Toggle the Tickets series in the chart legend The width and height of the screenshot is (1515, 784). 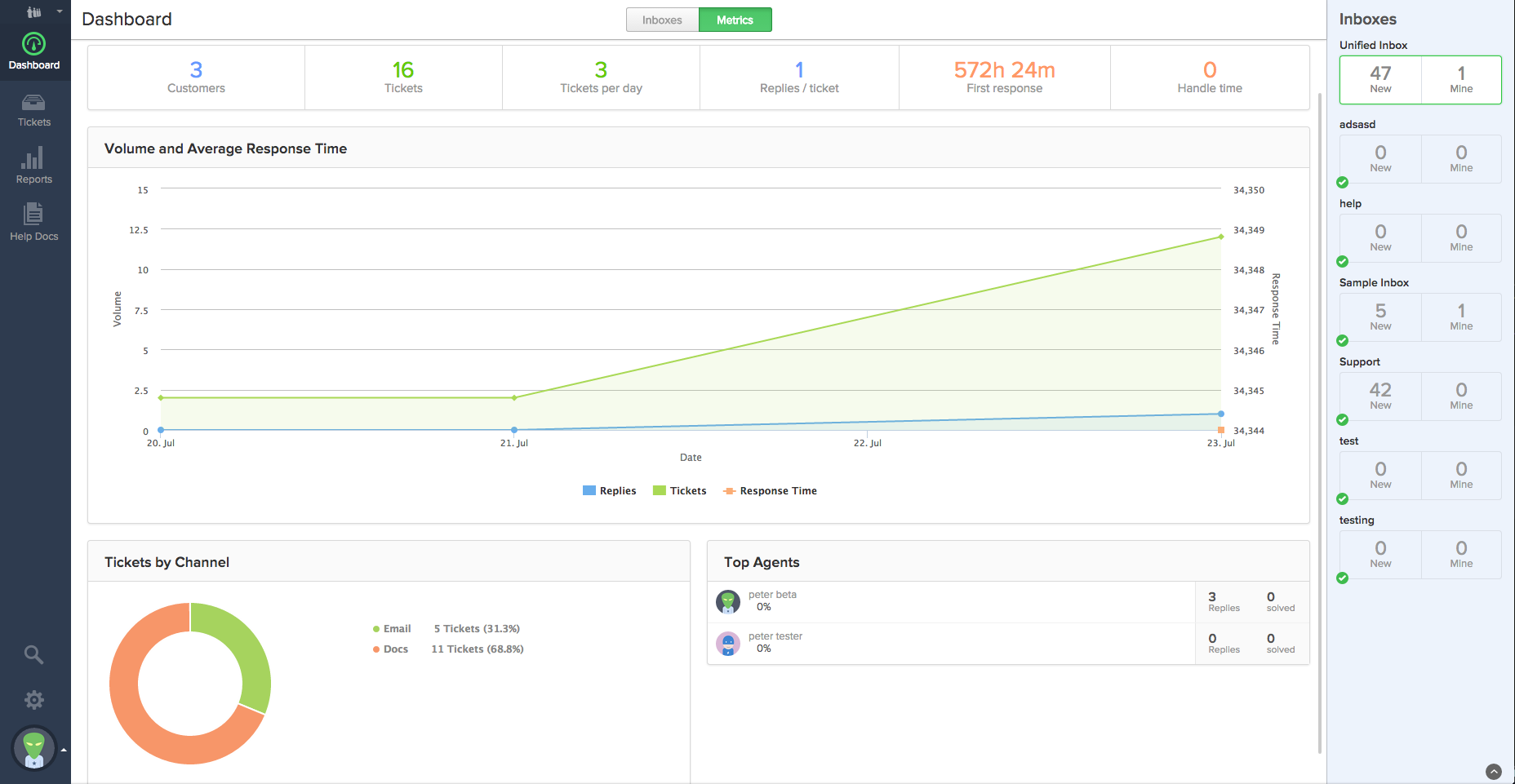click(679, 490)
